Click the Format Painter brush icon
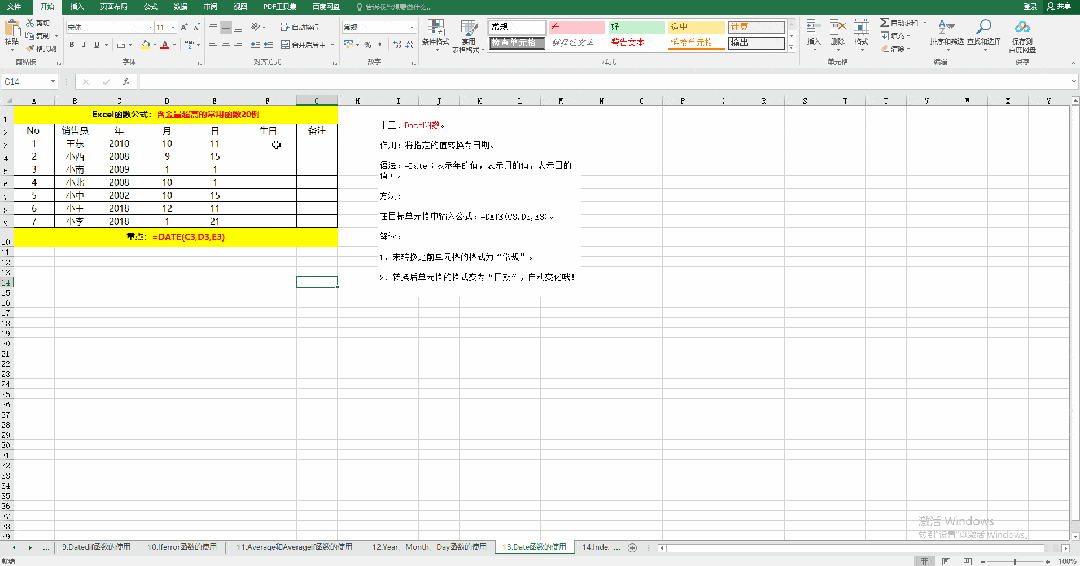The height and width of the screenshot is (566, 1080). tap(30, 49)
